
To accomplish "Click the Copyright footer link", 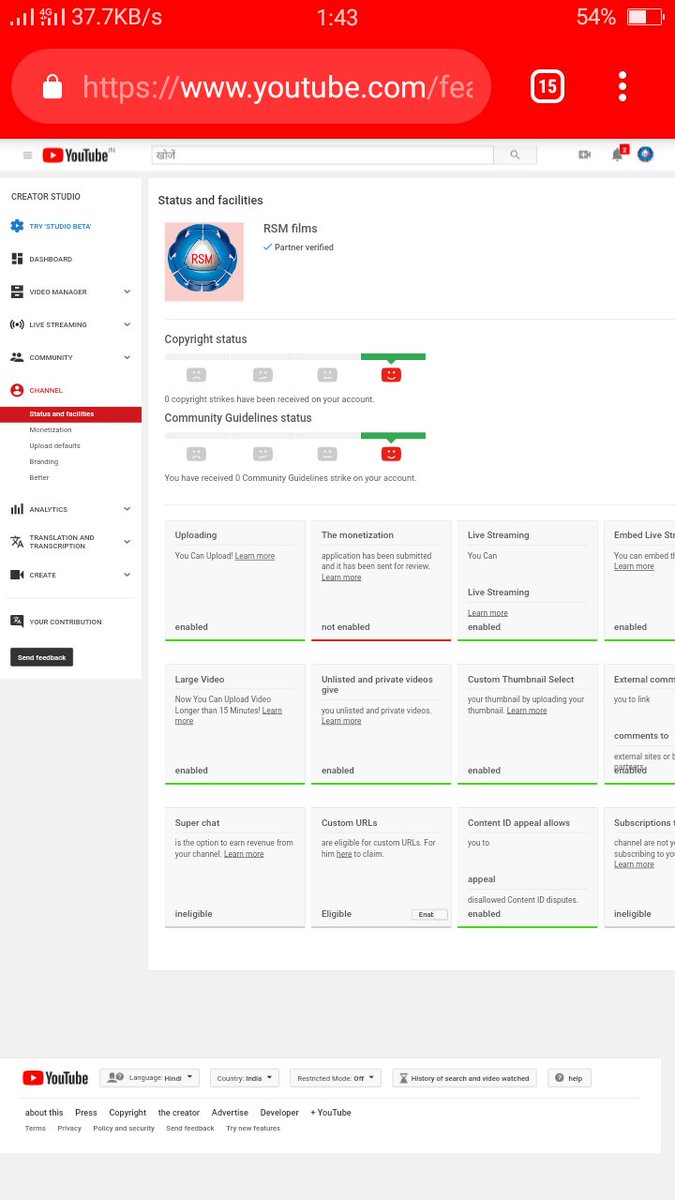I will (128, 1112).
